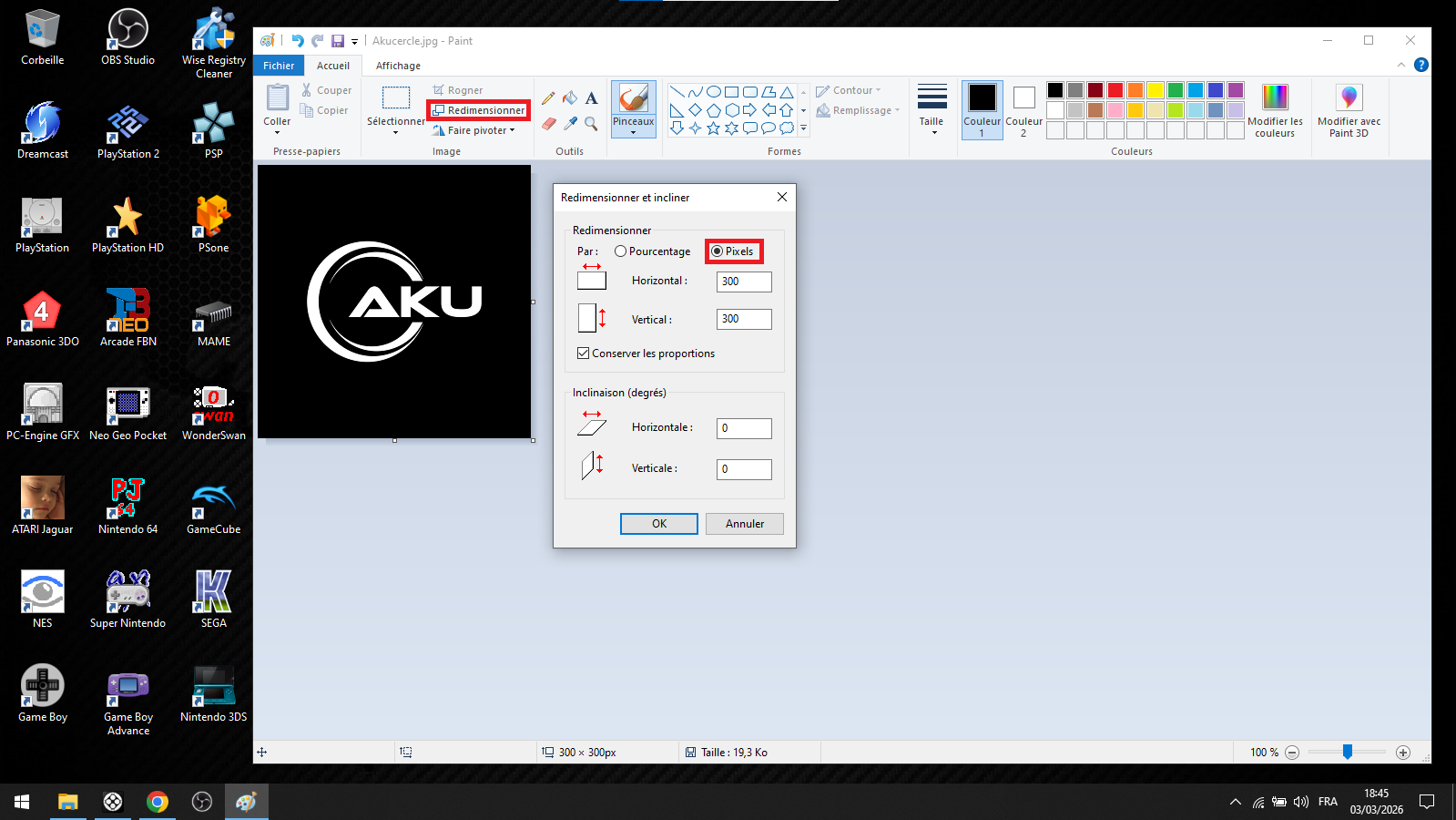Expand the Faire pivoter dropdown
The height and width of the screenshot is (820, 1456).
475,130
